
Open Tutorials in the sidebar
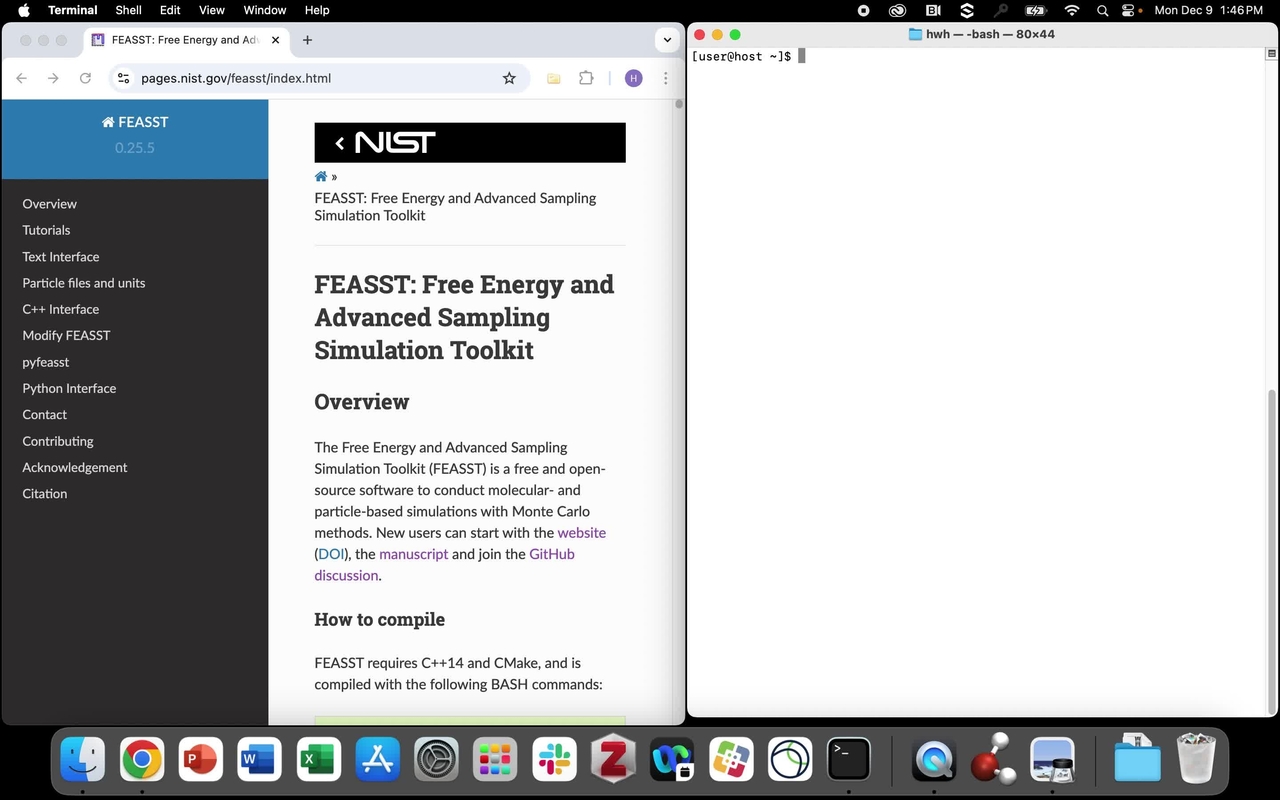47,230
